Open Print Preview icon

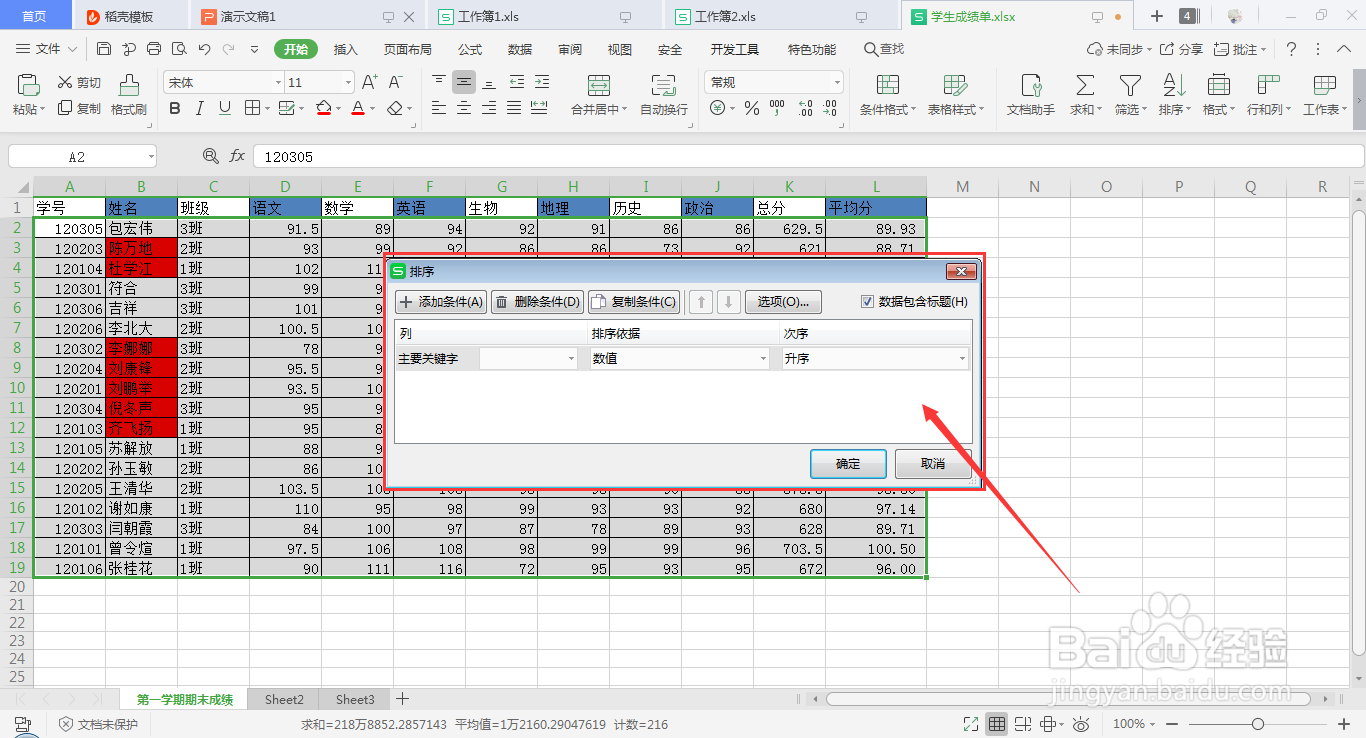click(x=179, y=49)
